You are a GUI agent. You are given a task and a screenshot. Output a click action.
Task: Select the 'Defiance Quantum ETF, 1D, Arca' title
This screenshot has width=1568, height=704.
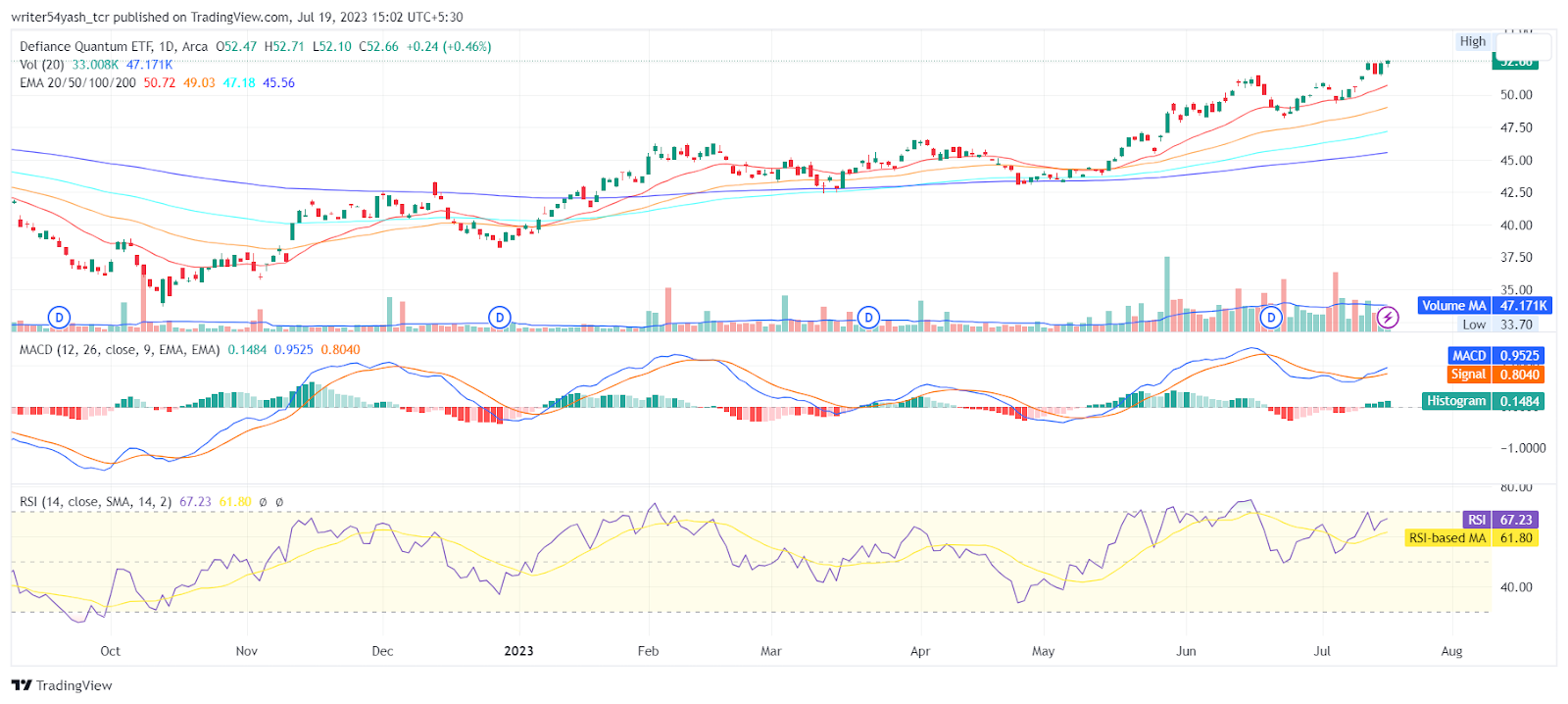(x=114, y=46)
